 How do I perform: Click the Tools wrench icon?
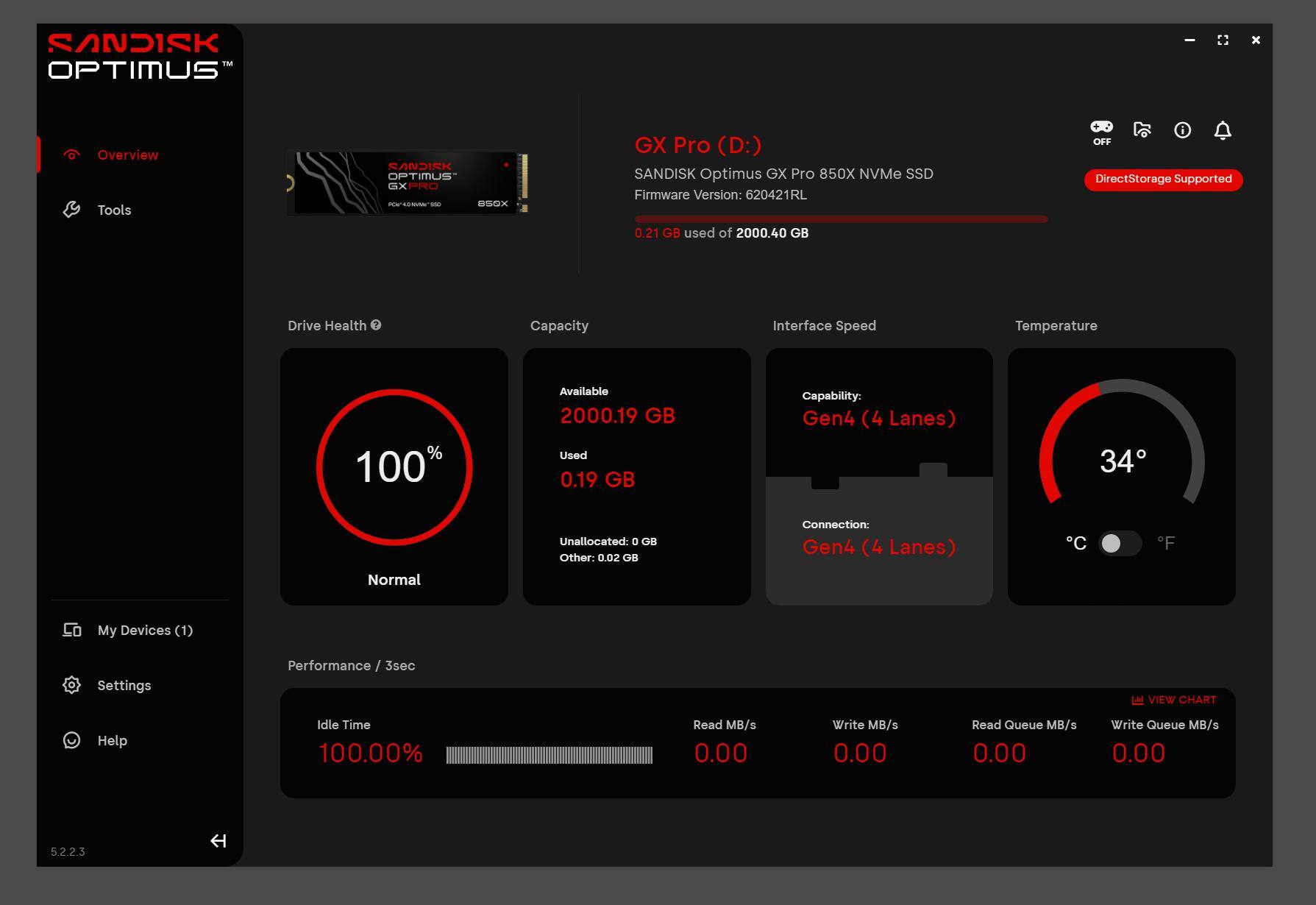71,210
